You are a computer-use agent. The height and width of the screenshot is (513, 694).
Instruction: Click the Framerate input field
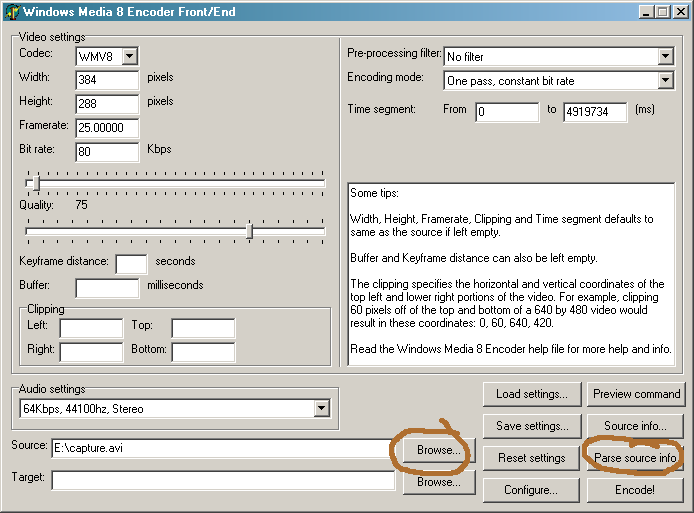[x=107, y=127]
